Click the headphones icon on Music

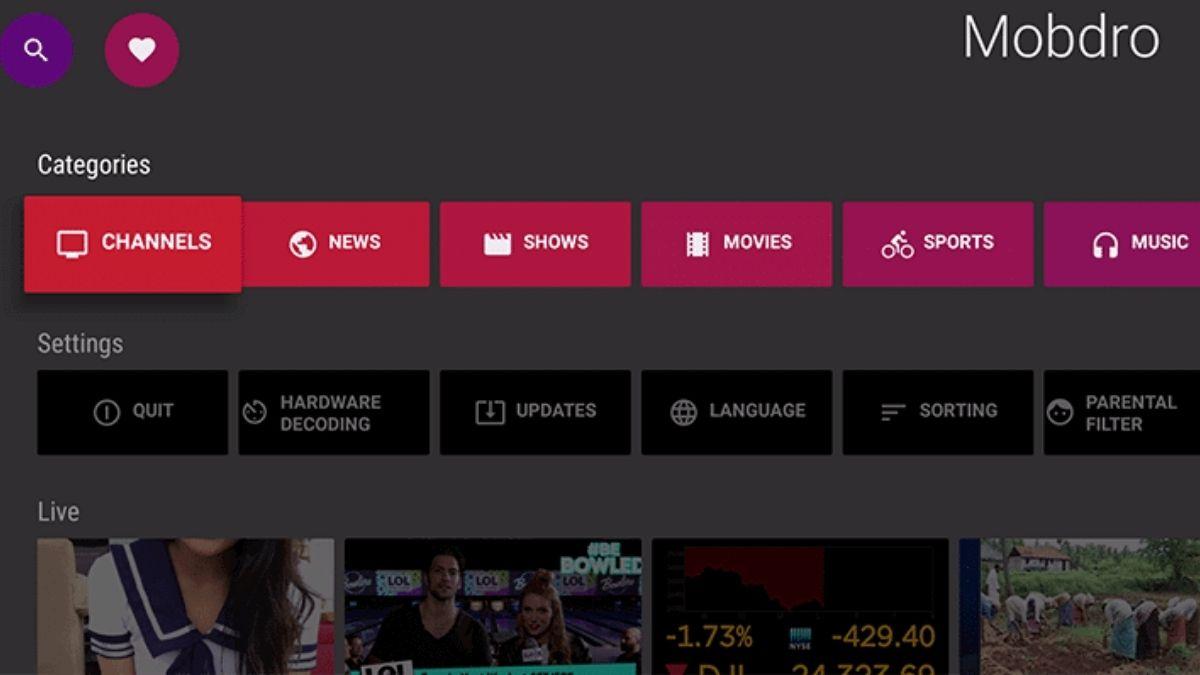pyautogui.click(x=1105, y=245)
